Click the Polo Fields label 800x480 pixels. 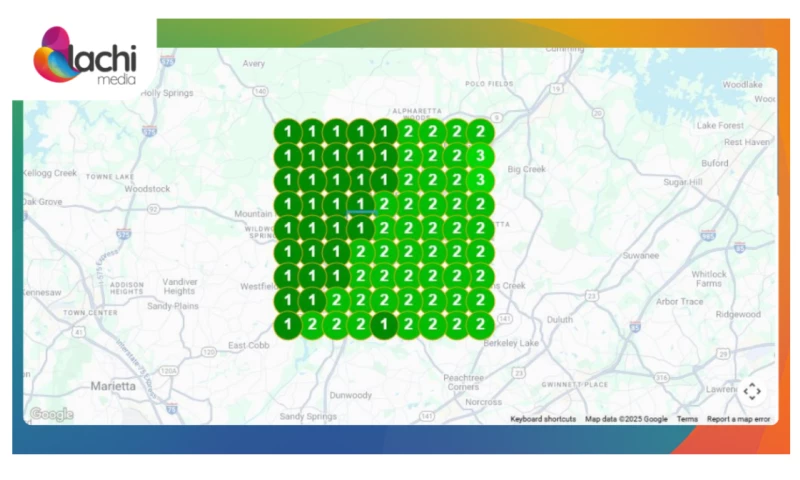click(489, 84)
